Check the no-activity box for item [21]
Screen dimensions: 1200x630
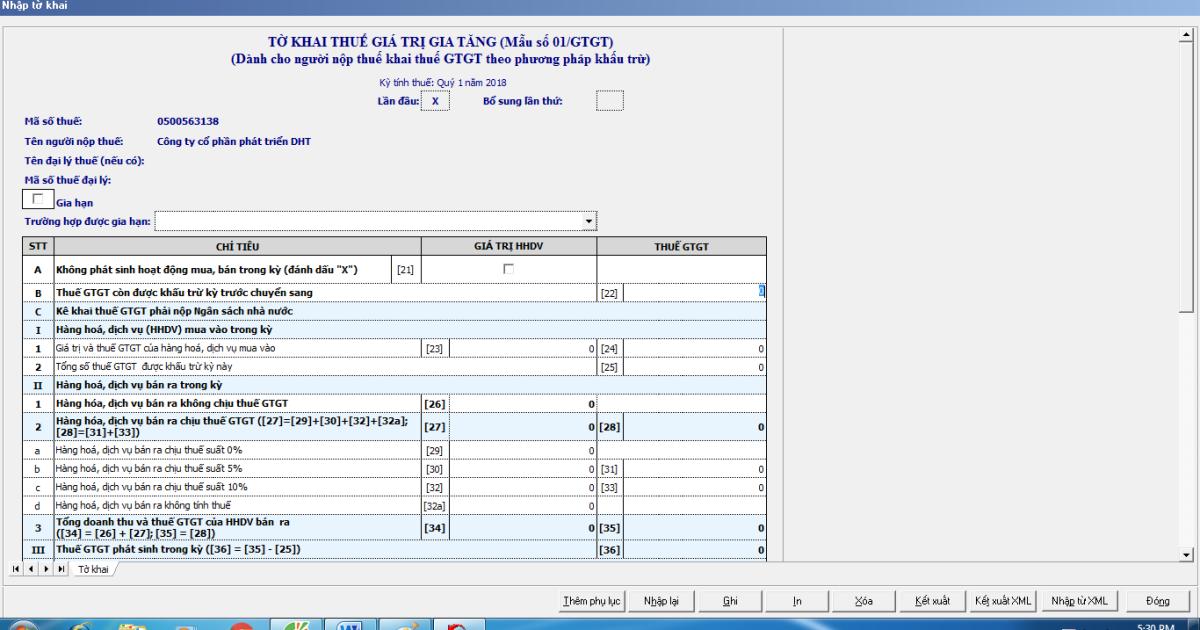pyautogui.click(x=510, y=270)
